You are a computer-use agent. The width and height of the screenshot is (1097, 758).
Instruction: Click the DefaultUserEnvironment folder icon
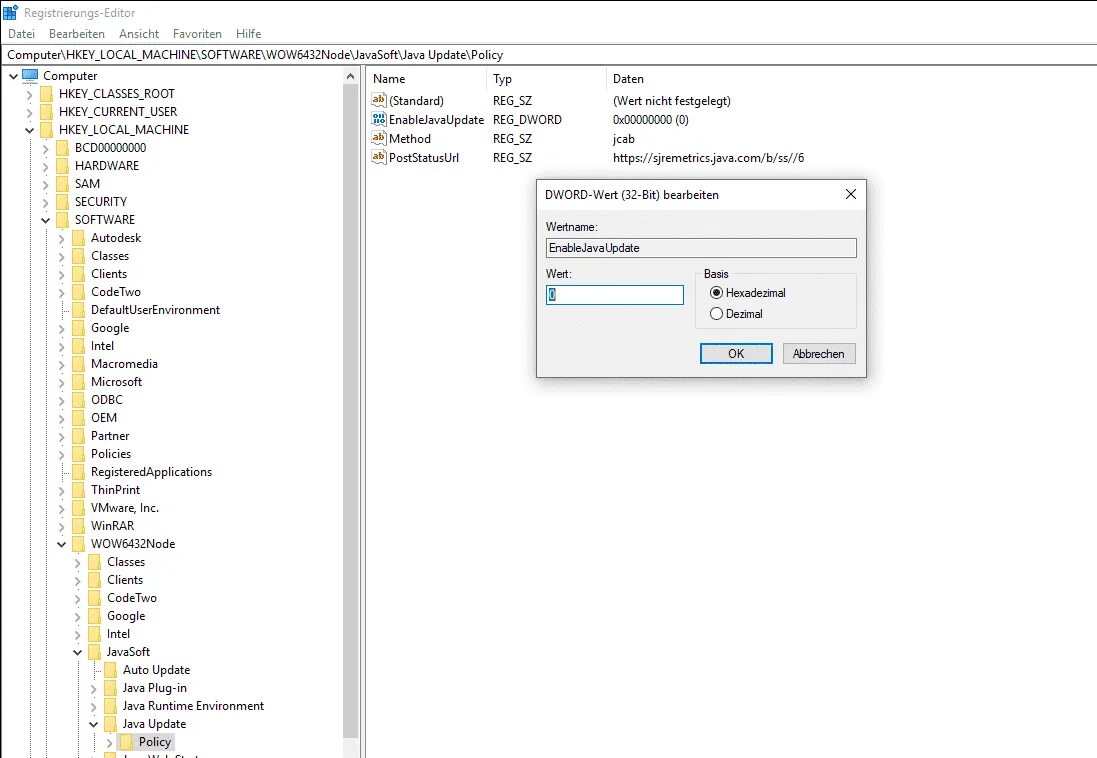[78, 310]
